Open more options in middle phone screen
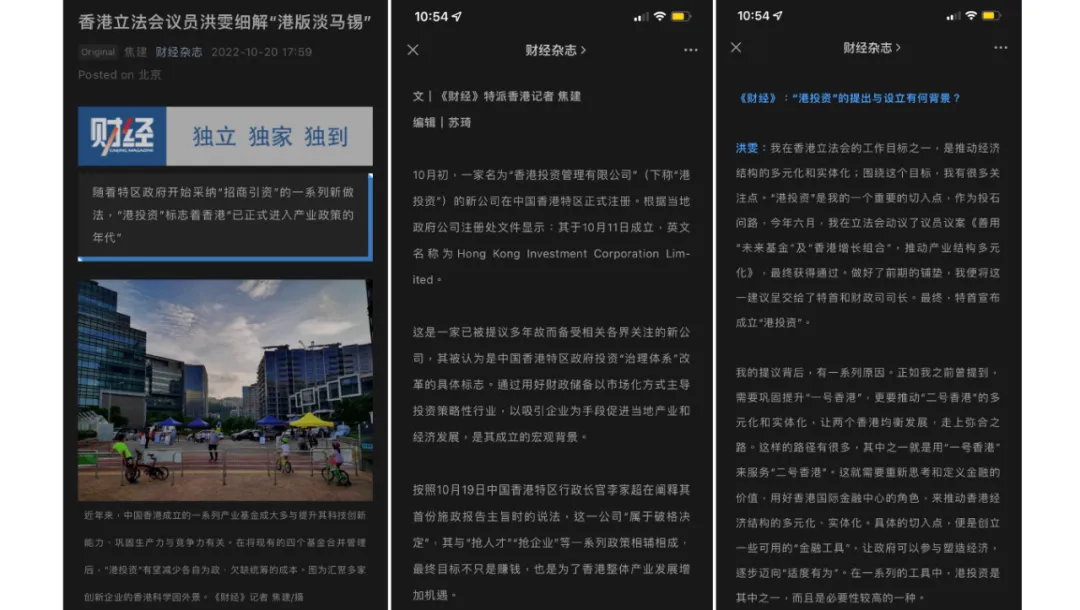The width and height of the screenshot is (1080, 610). tap(690, 50)
